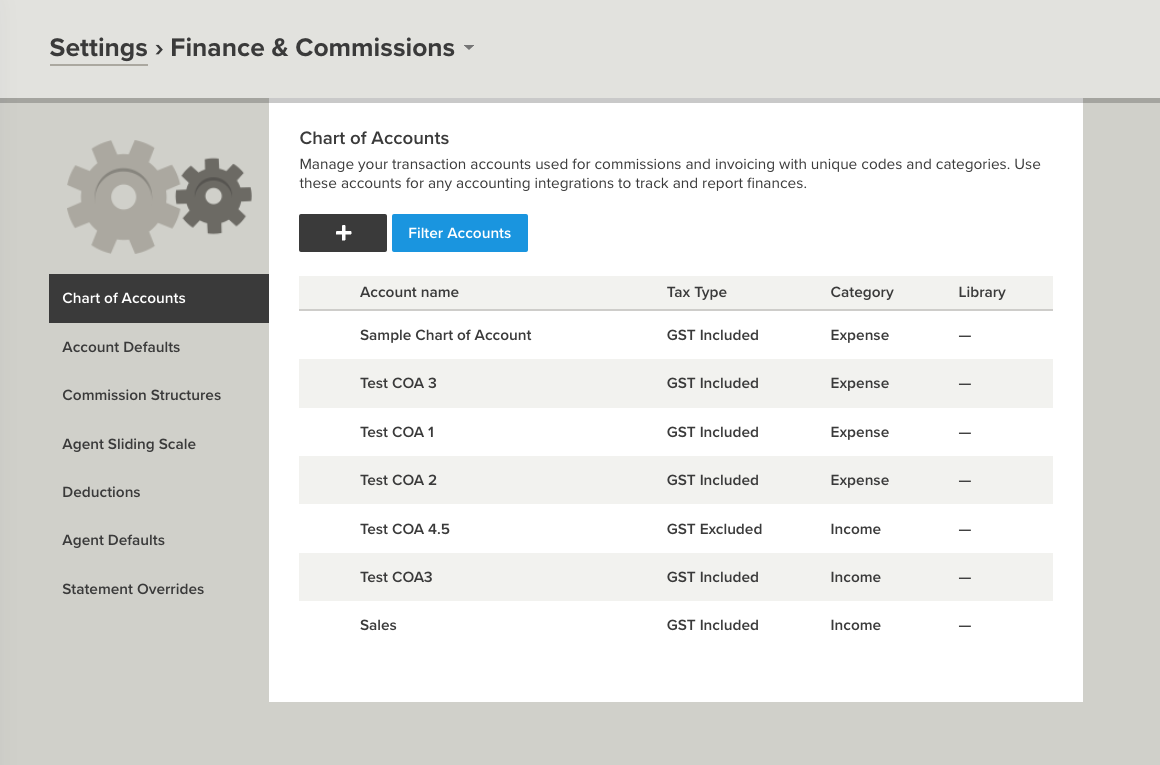Sort by the Account name column header

[x=409, y=292]
